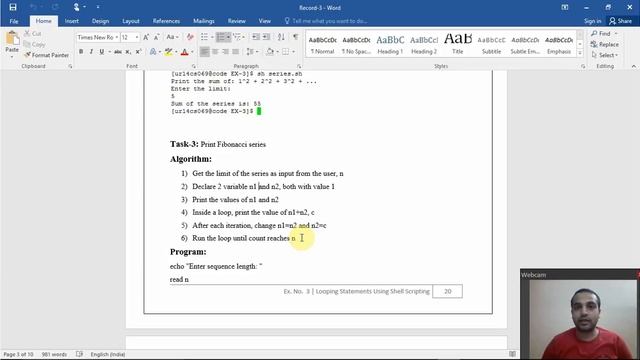Switch to the Review tab
Screen dimensions: 640x360
(x=237, y=21)
